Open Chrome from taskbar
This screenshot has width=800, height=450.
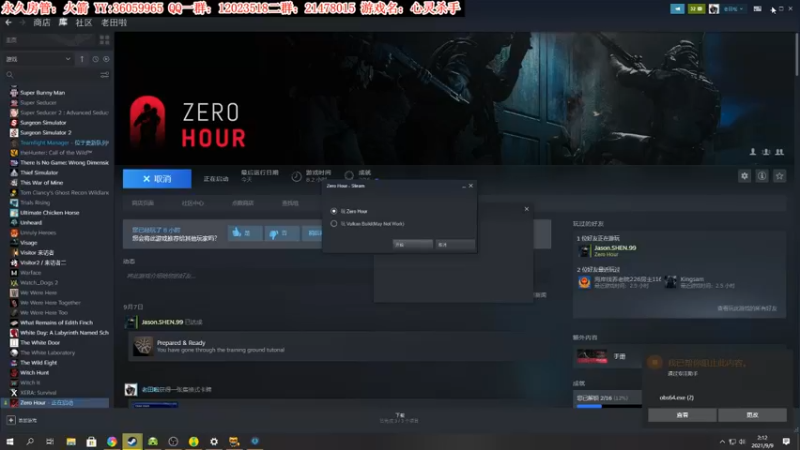(112, 441)
